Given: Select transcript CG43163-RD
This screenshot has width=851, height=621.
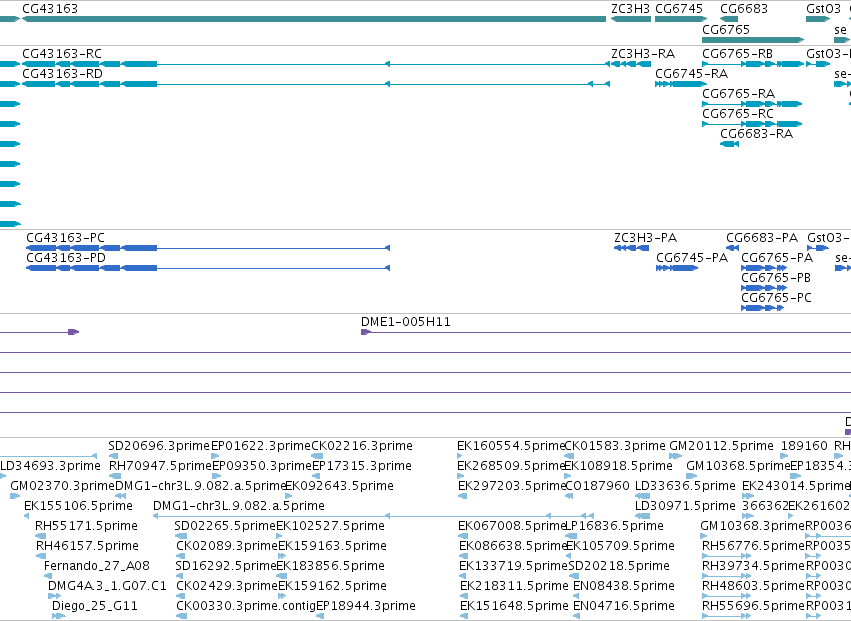Looking at the screenshot, I should click(62, 74).
